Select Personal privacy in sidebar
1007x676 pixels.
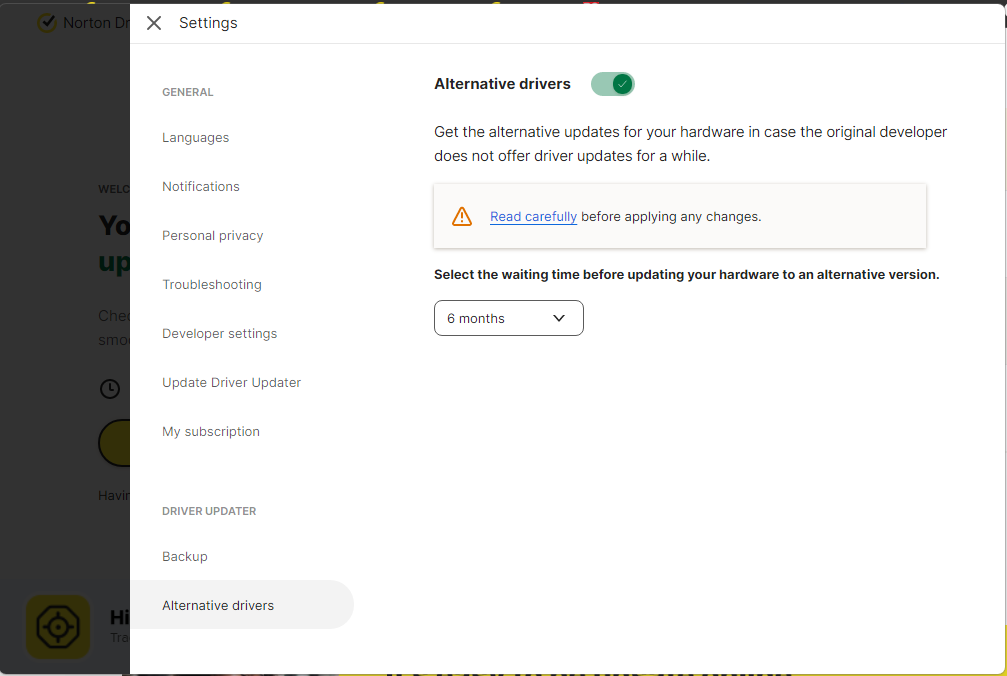[x=213, y=236]
